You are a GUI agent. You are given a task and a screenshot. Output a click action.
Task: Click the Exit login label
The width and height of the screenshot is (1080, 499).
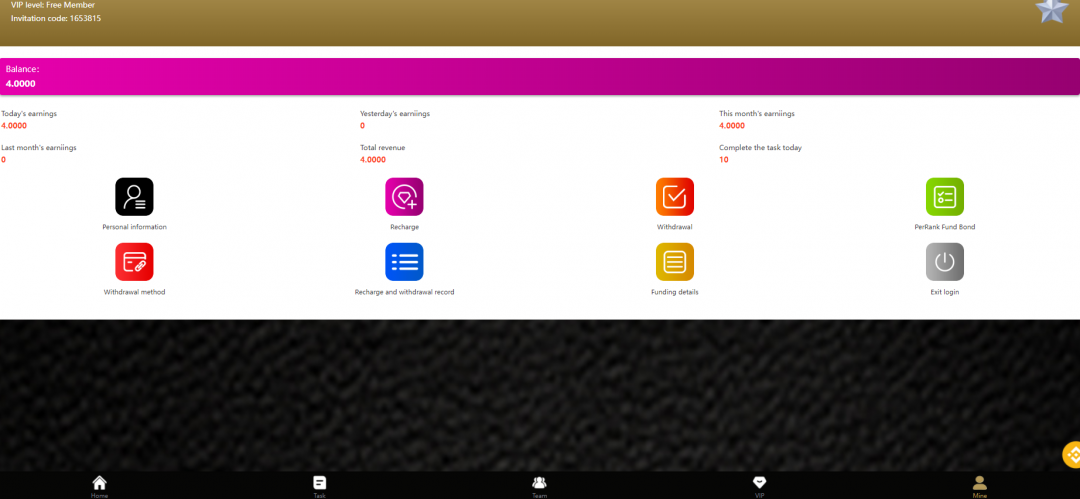click(x=944, y=292)
